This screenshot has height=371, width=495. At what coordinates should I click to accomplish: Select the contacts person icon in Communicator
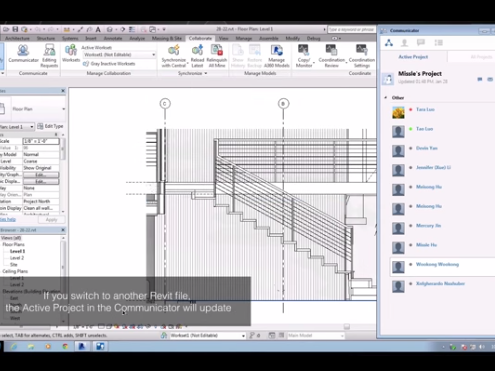click(x=404, y=43)
